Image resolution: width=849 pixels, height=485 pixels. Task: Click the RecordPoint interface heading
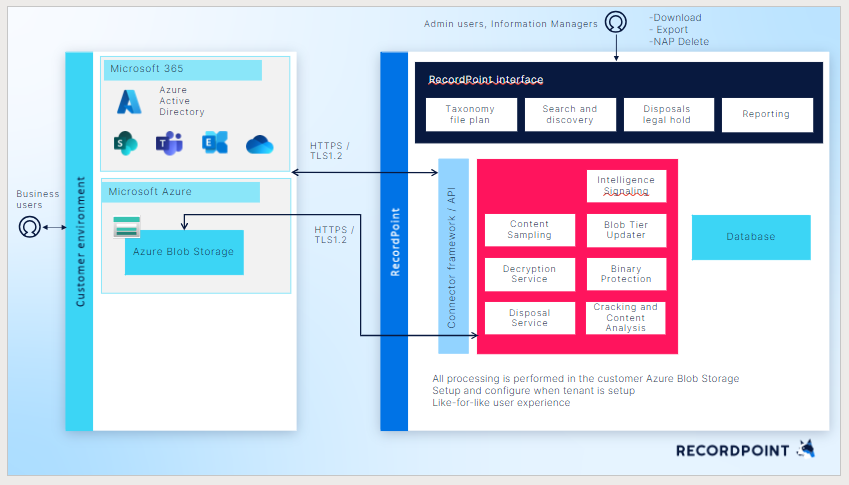point(486,80)
